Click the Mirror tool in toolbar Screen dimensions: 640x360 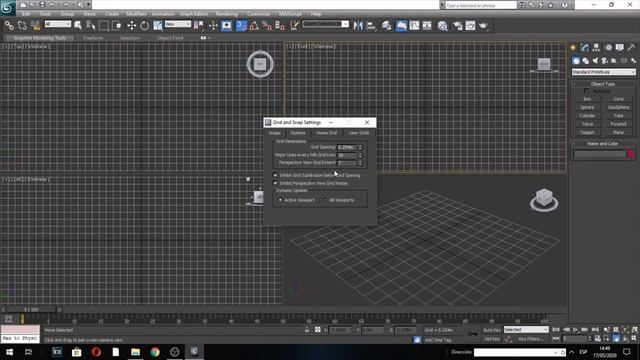358,26
